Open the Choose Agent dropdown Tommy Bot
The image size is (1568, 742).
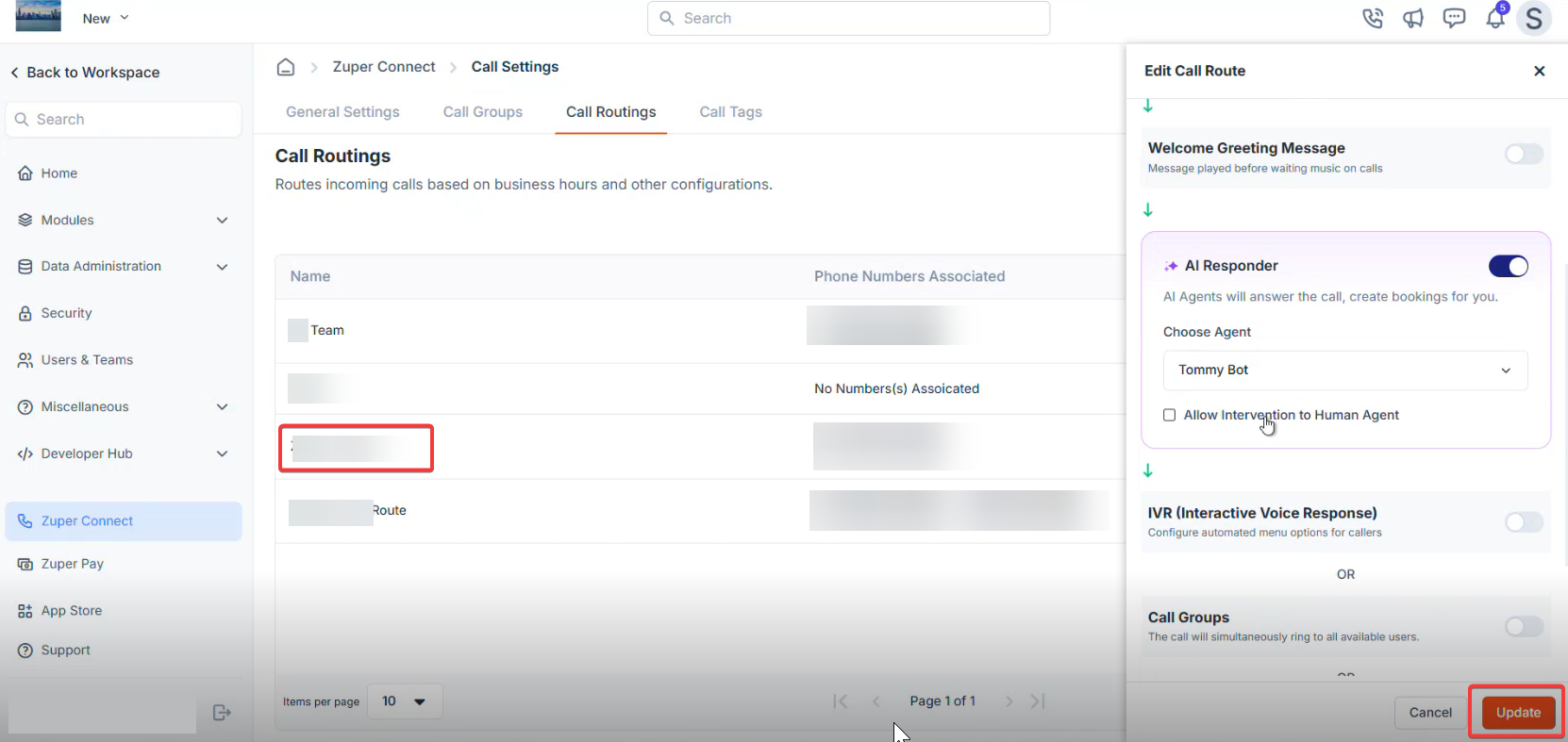click(x=1344, y=371)
